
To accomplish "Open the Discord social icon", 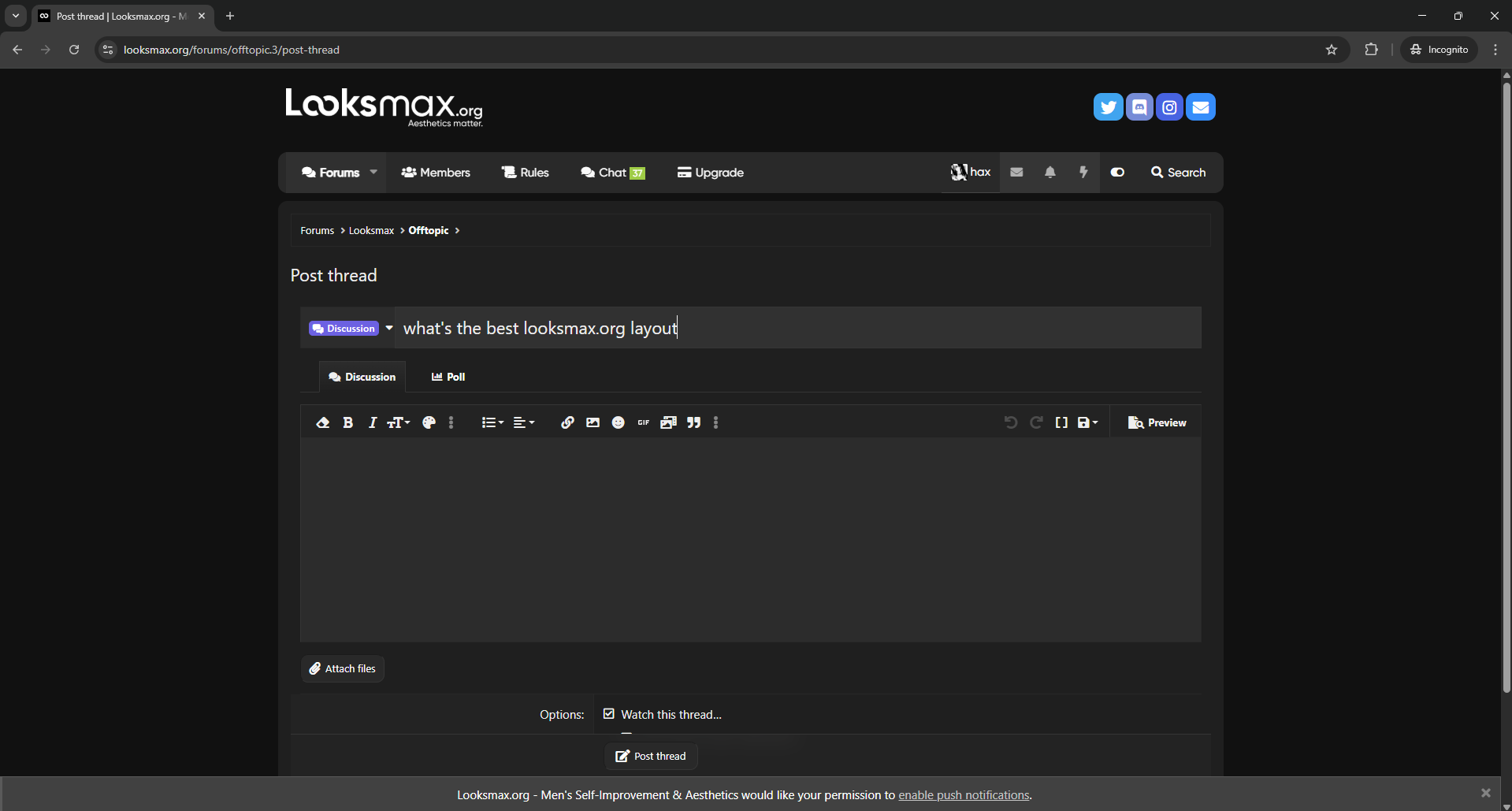I will (x=1139, y=107).
